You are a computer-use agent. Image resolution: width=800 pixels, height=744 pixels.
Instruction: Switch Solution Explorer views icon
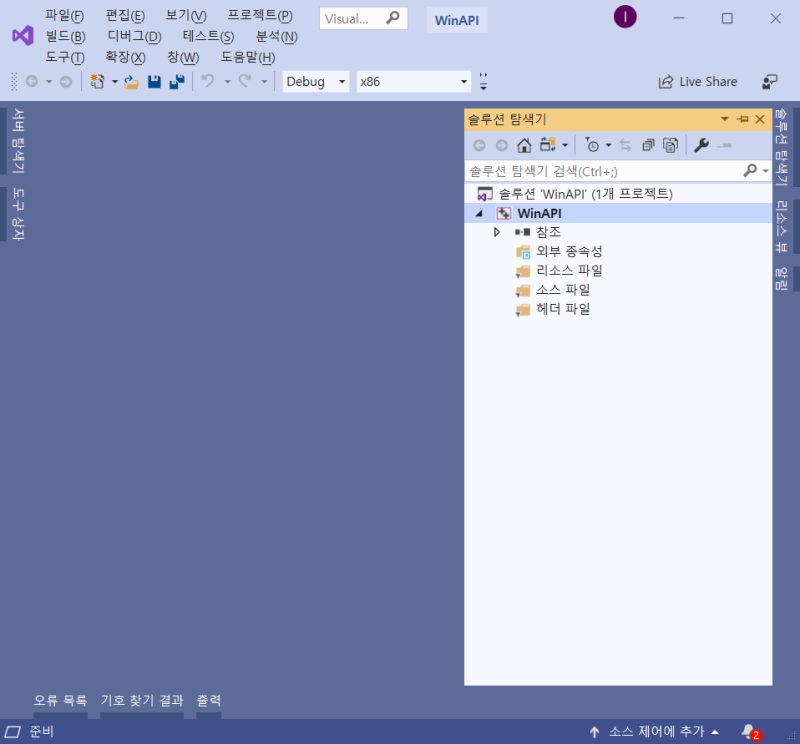pos(547,145)
